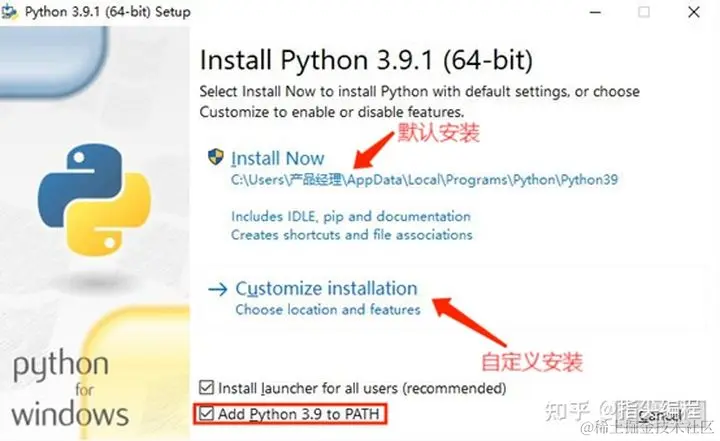Close the Python 3.9.1 Setup window
Screen dimensions: 720x441
[x=694, y=12]
